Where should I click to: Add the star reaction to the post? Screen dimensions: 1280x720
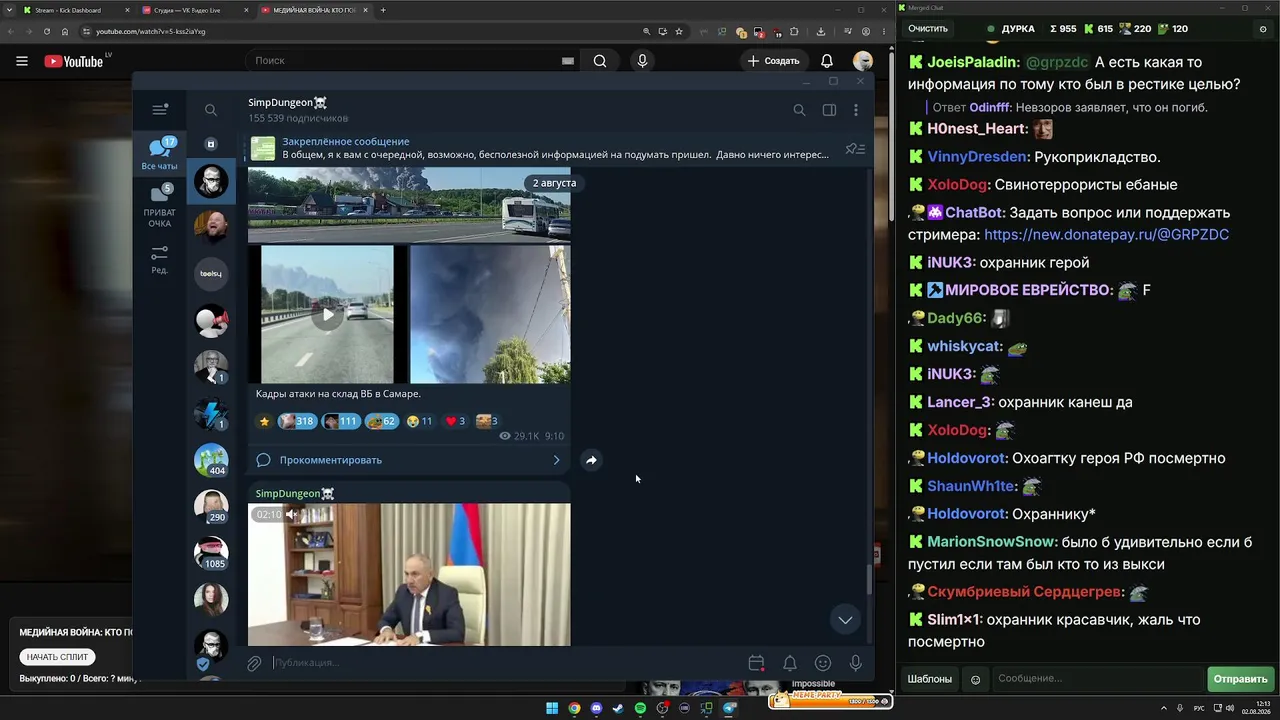click(264, 421)
